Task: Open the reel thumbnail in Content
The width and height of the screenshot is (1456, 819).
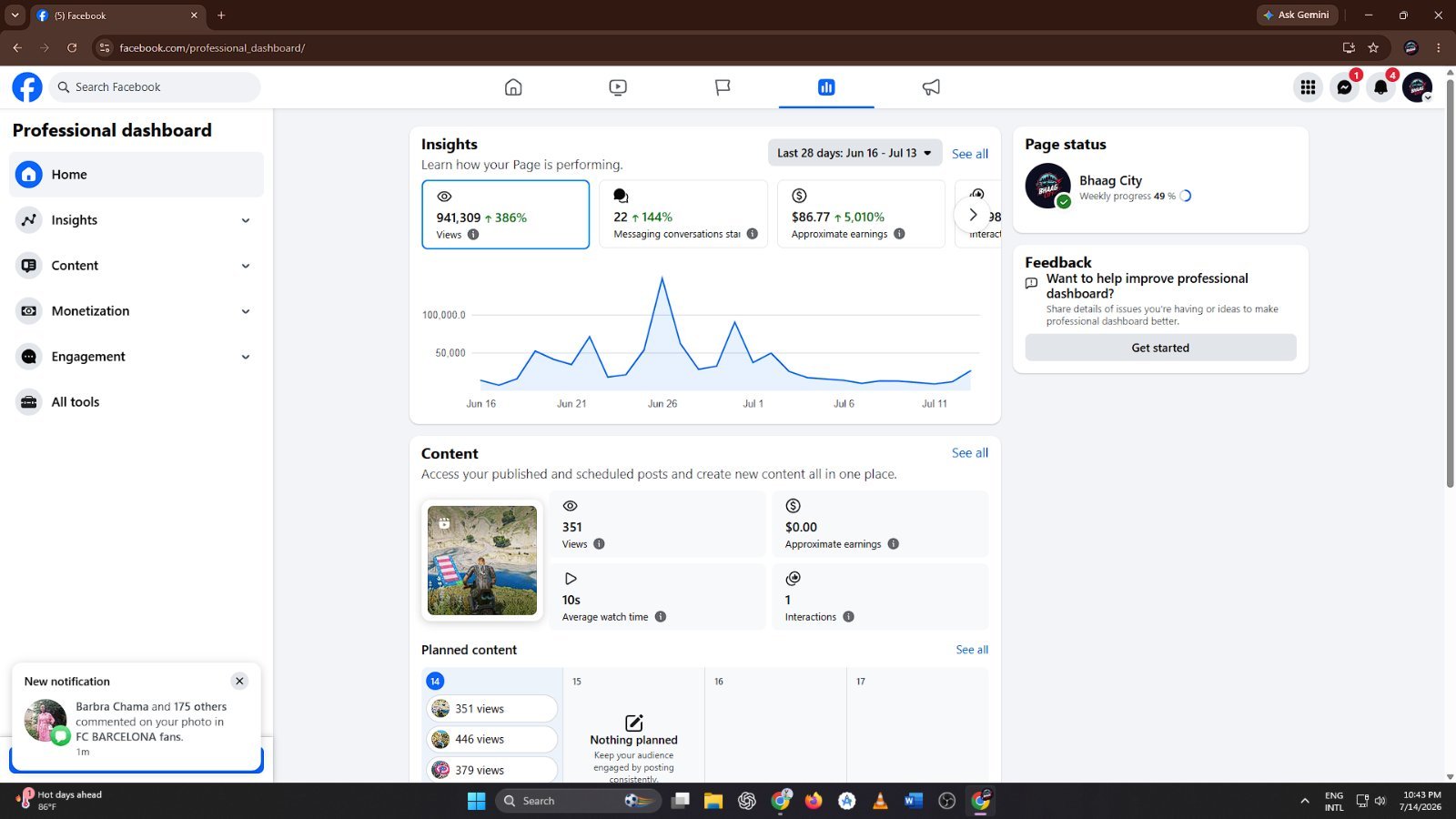Action: point(482,561)
